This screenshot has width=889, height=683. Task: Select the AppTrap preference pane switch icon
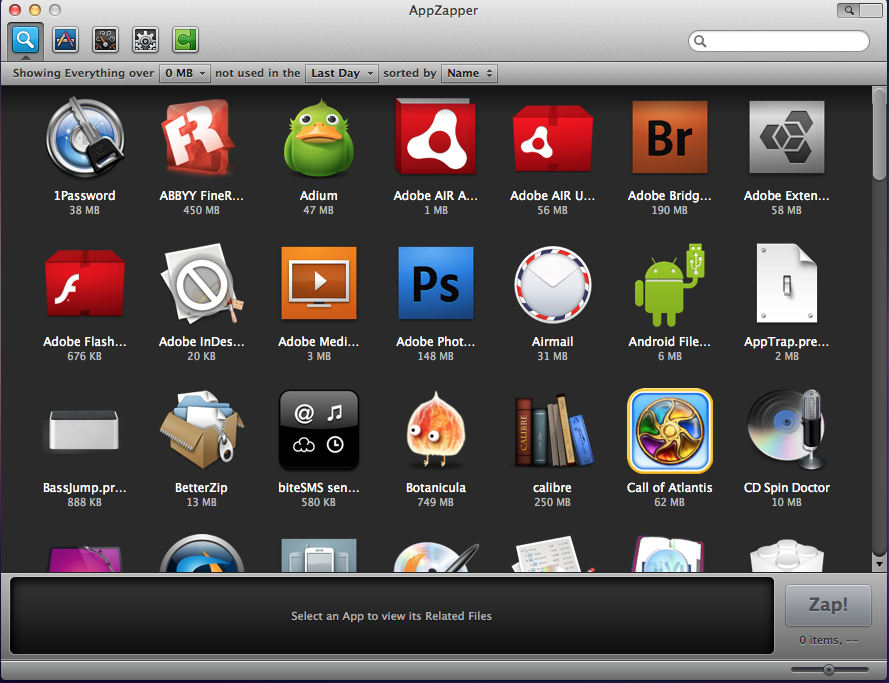click(785, 285)
